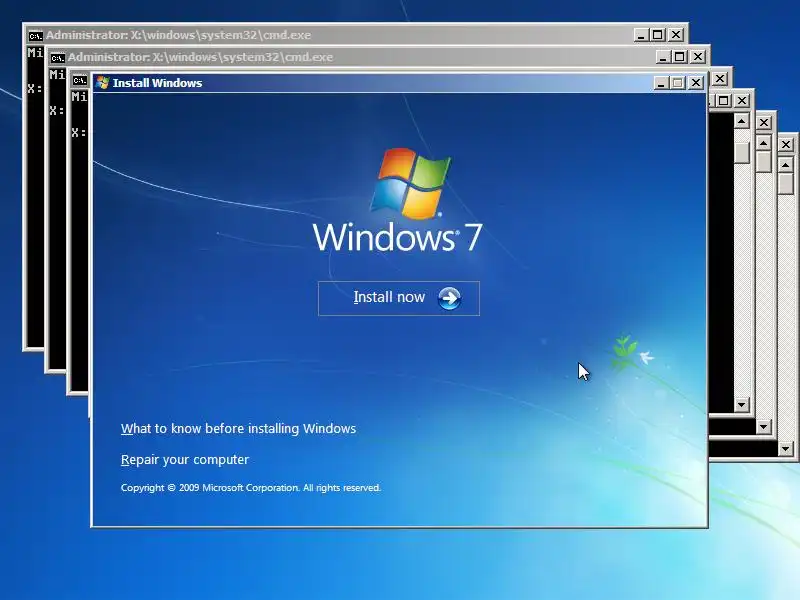Viewport: 800px width, 600px height.
Task: Minimize the Install Windows window
Action: (x=661, y=83)
